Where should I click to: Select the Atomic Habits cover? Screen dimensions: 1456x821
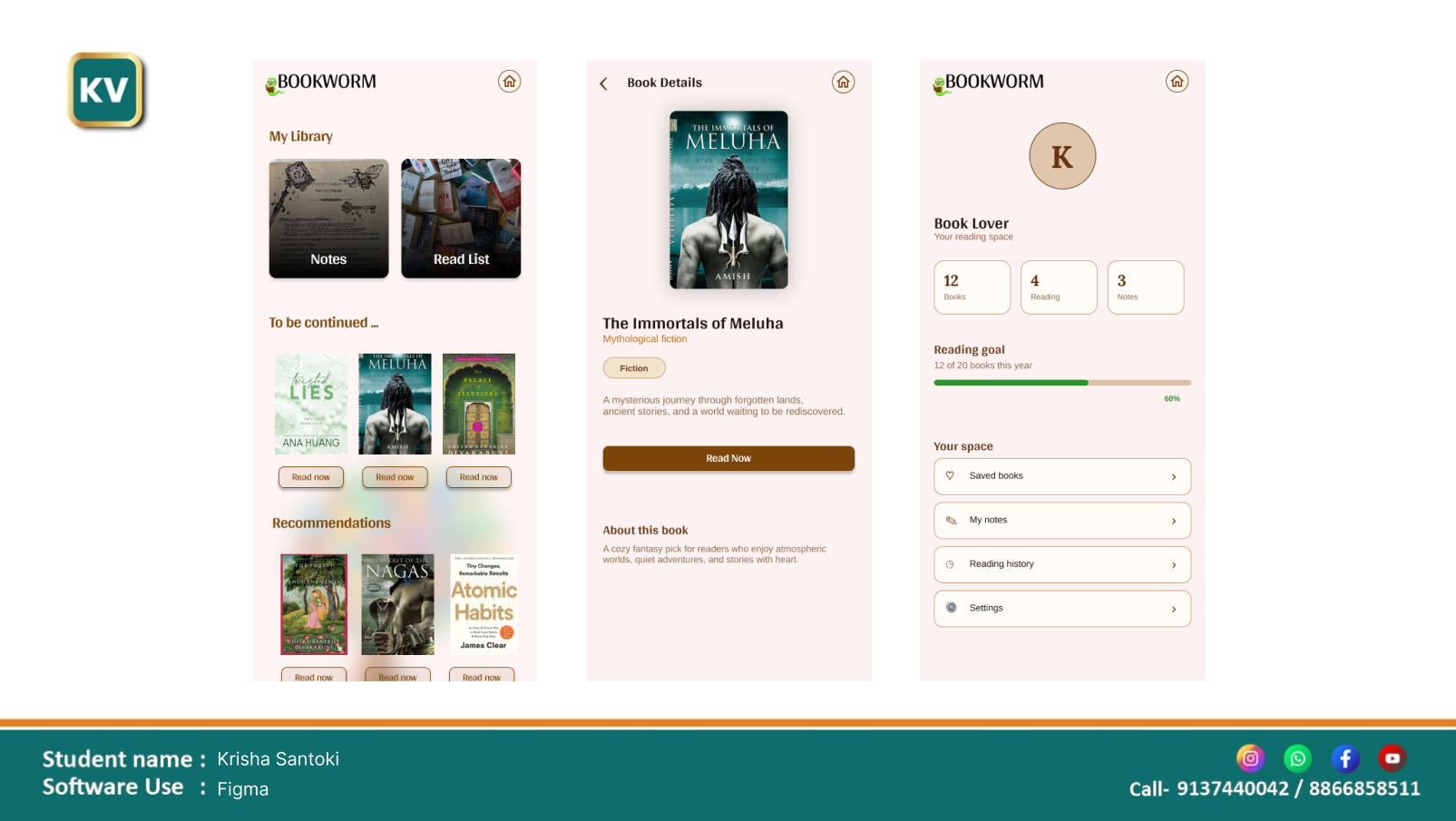point(484,604)
